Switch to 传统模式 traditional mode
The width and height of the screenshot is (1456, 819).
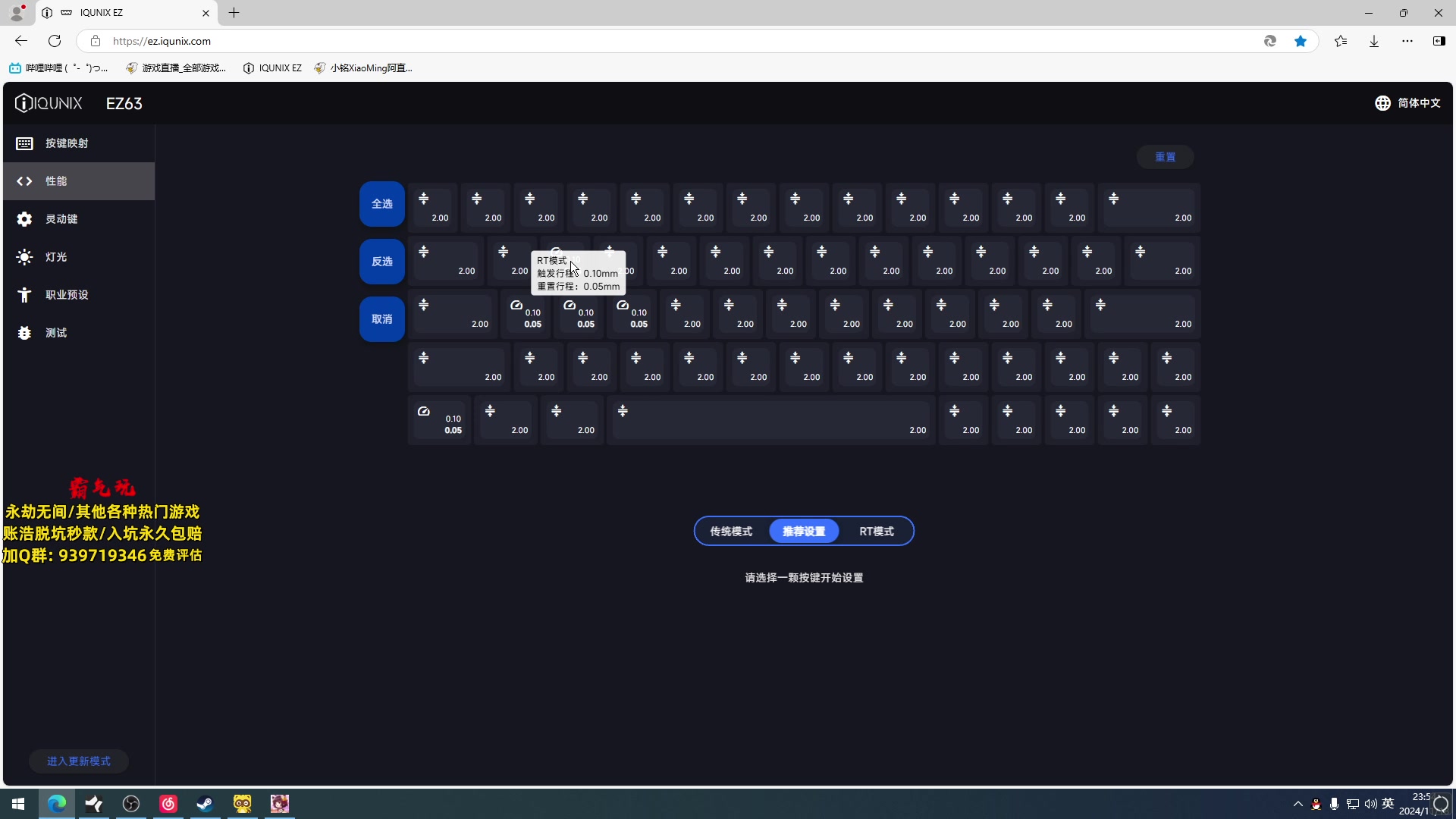pyautogui.click(x=731, y=532)
